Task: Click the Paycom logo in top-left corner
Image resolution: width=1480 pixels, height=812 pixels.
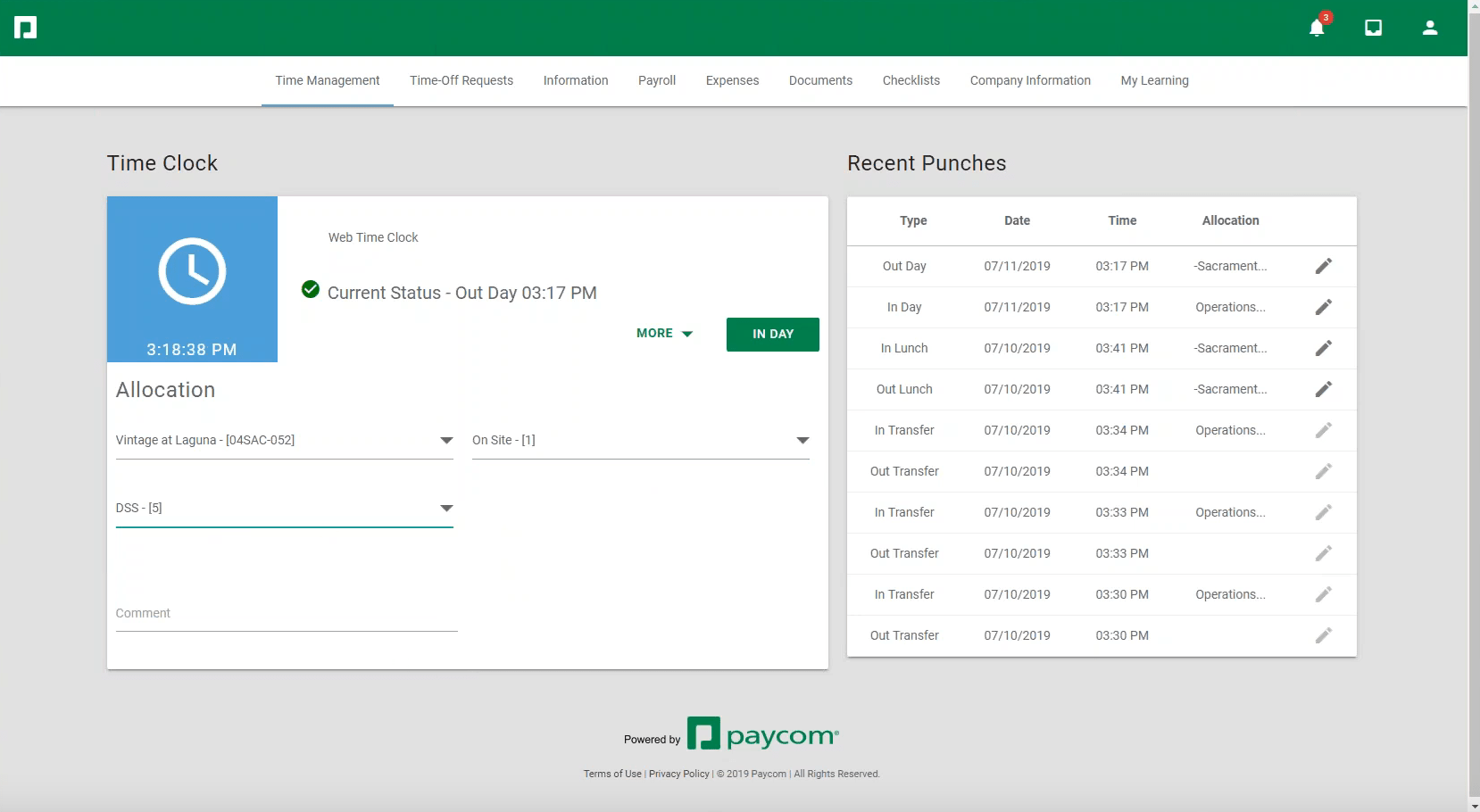Action: [26, 28]
